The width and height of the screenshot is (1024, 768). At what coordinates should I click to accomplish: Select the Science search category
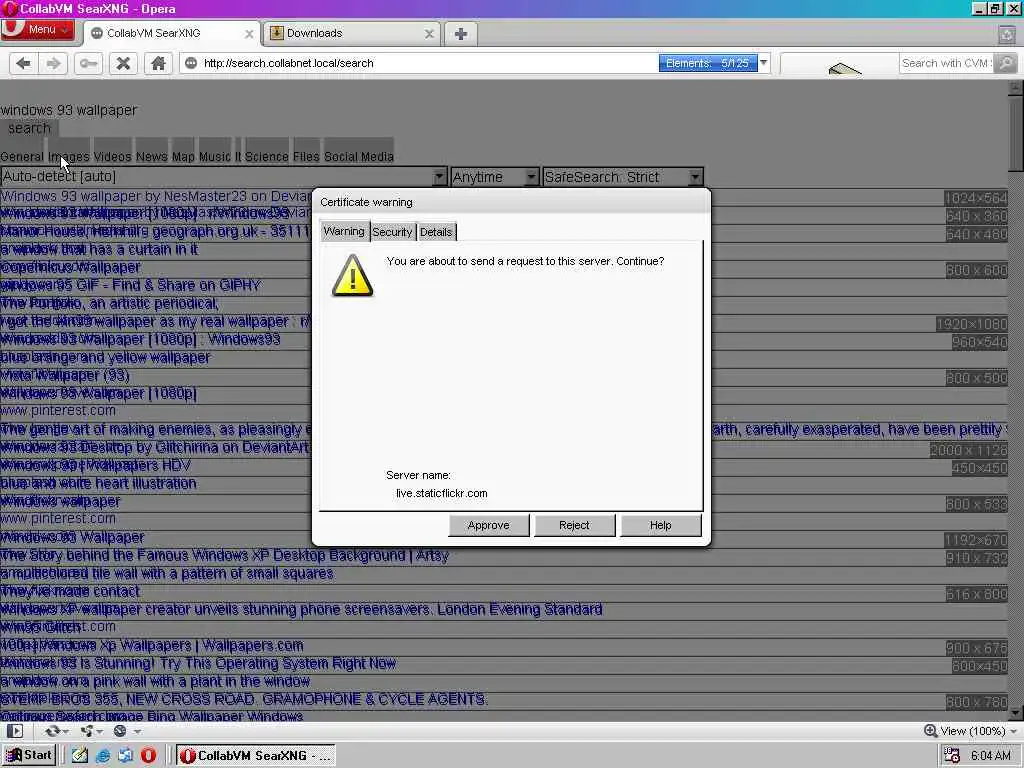coord(266,156)
